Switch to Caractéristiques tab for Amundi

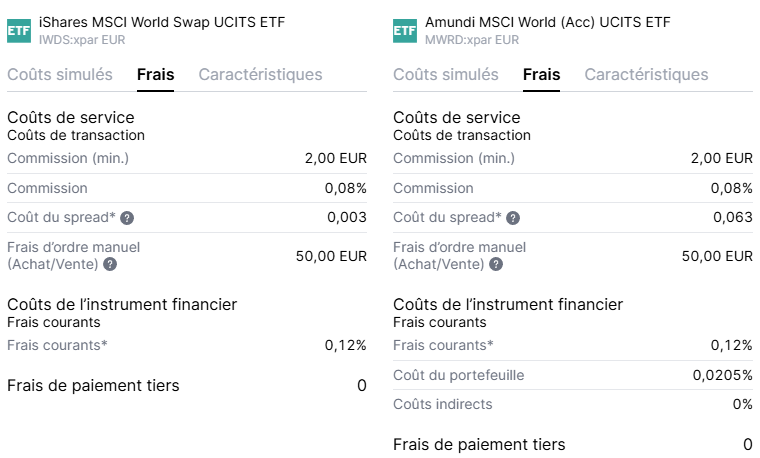646,75
